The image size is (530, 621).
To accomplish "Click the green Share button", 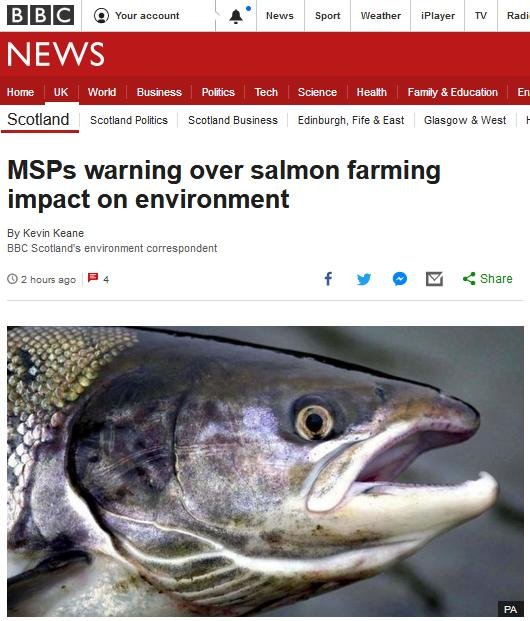I will coord(488,279).
